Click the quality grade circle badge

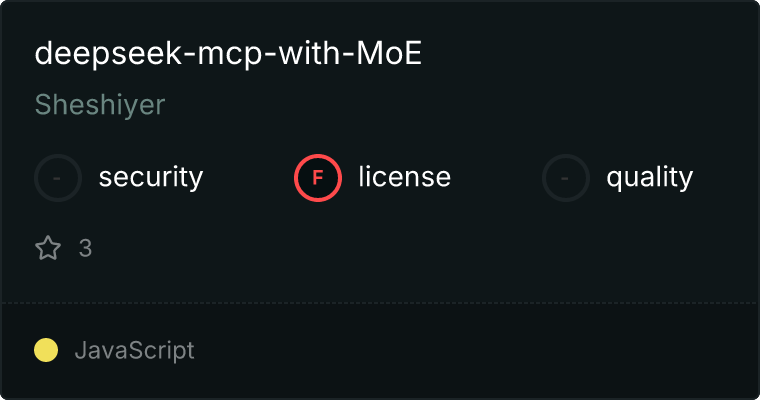(566, 178)
